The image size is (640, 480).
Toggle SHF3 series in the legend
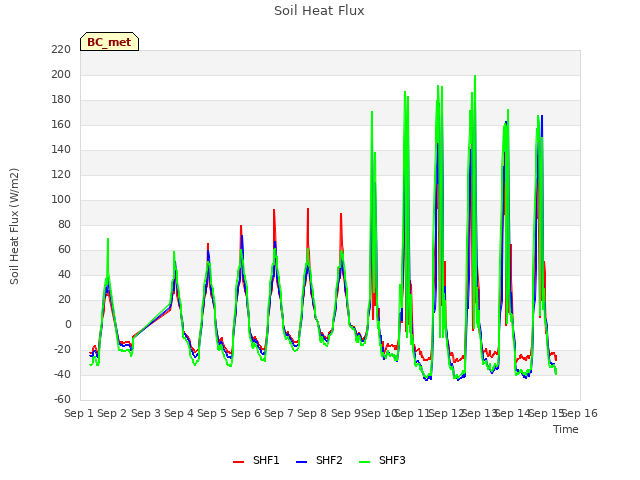click(382, 460)
